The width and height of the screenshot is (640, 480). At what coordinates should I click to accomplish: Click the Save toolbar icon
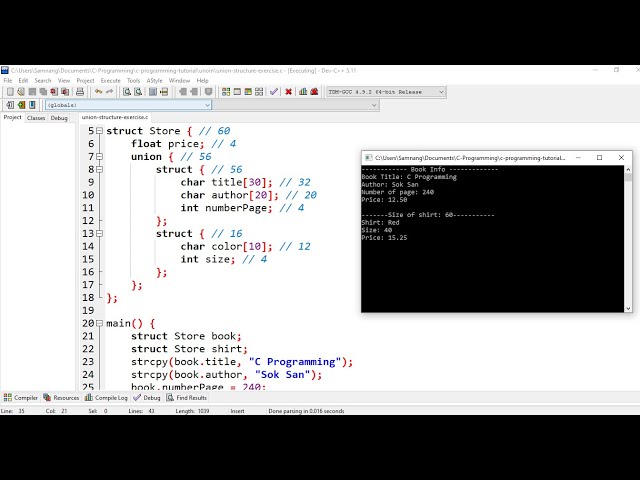pyautogui.click(x=32, y=92)
